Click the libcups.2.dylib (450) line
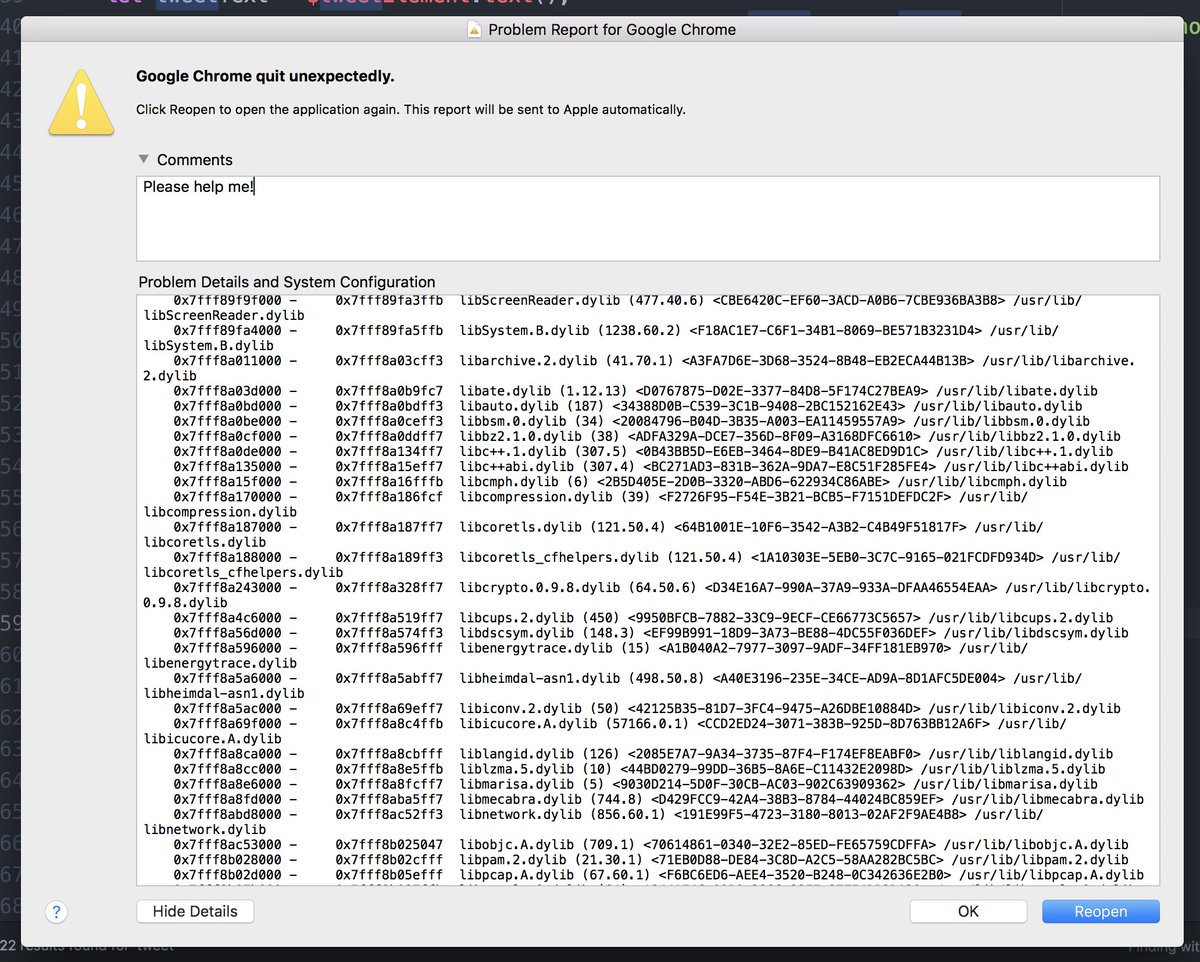 point(643,618)
